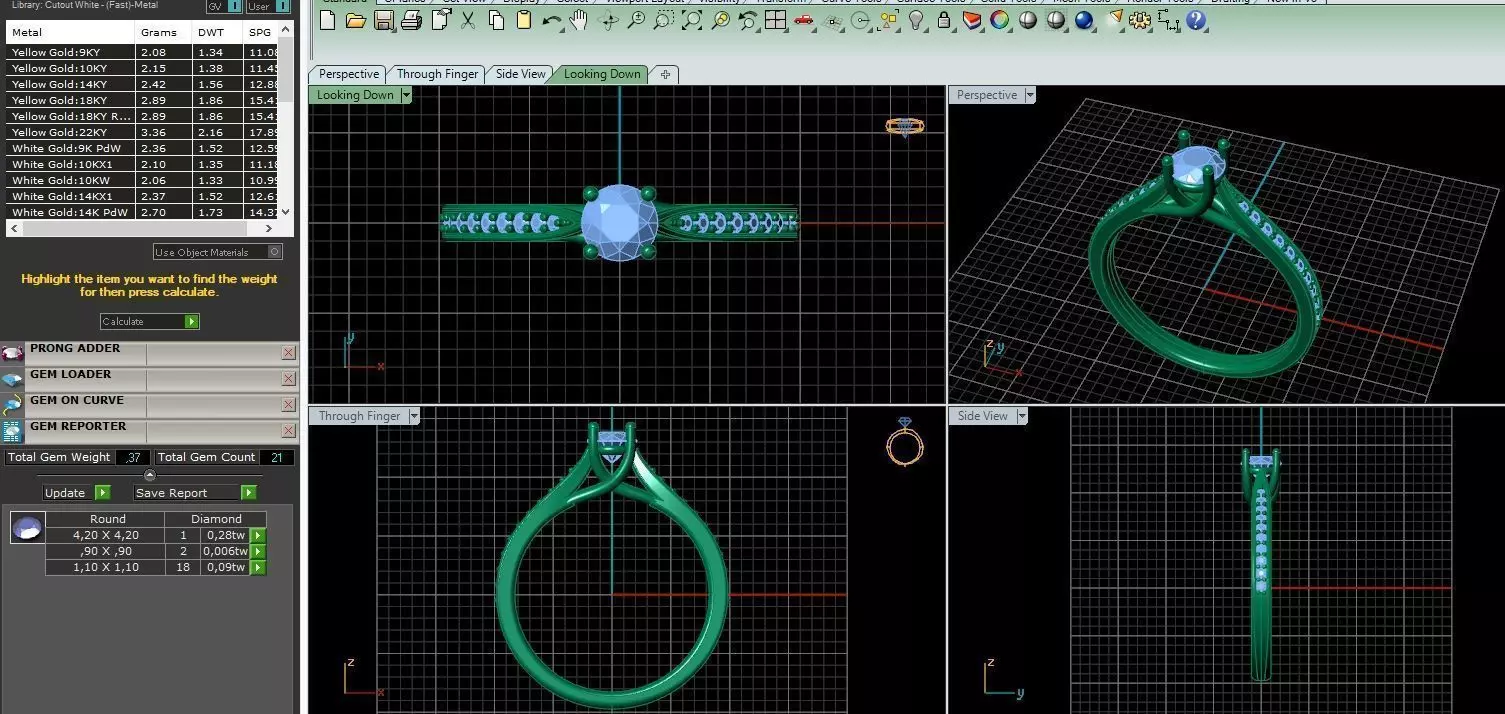
Task: Click the blue render sphere icon
Action: pyautogui.click(x=1084, y=20)
